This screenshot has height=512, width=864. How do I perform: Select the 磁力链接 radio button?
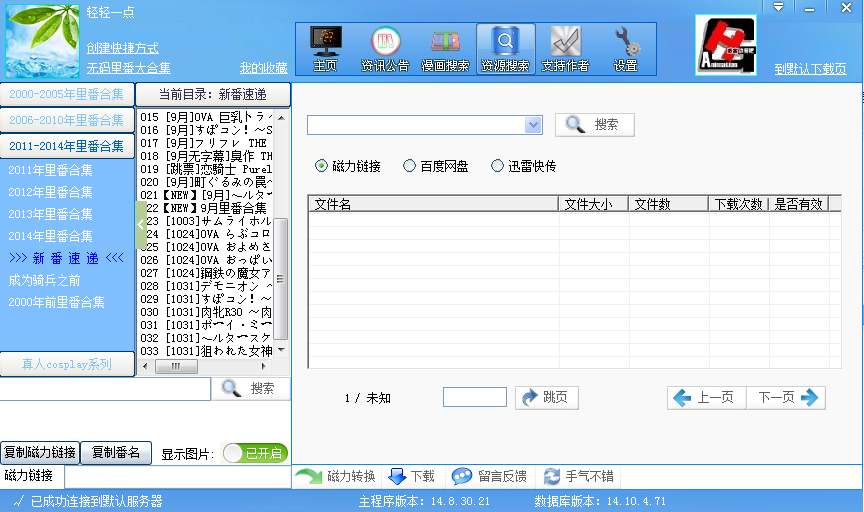tap(321, 166)
